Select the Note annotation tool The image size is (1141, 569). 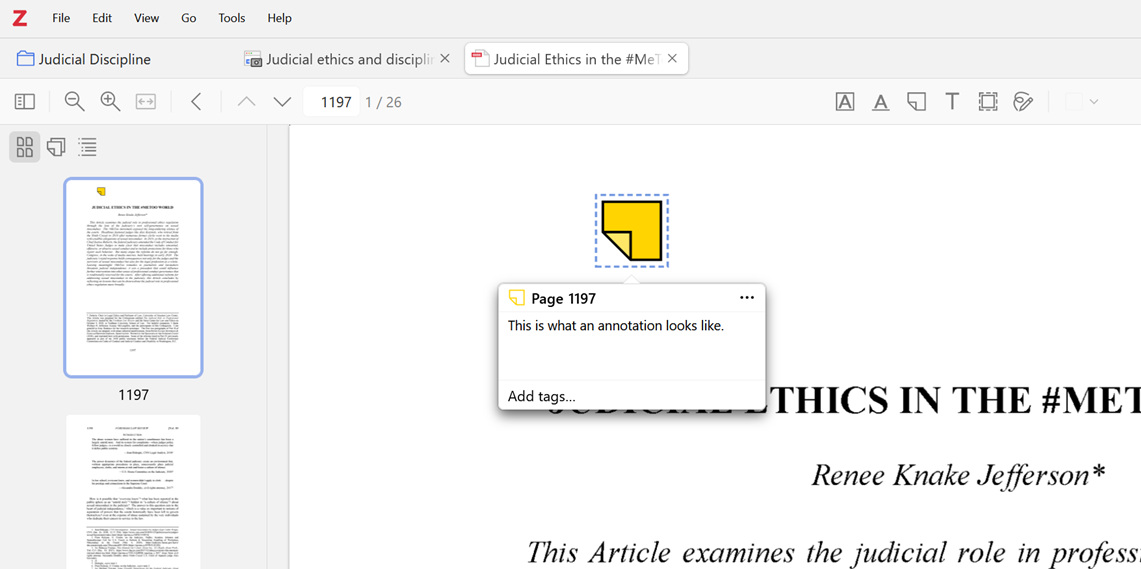[916, 102]
